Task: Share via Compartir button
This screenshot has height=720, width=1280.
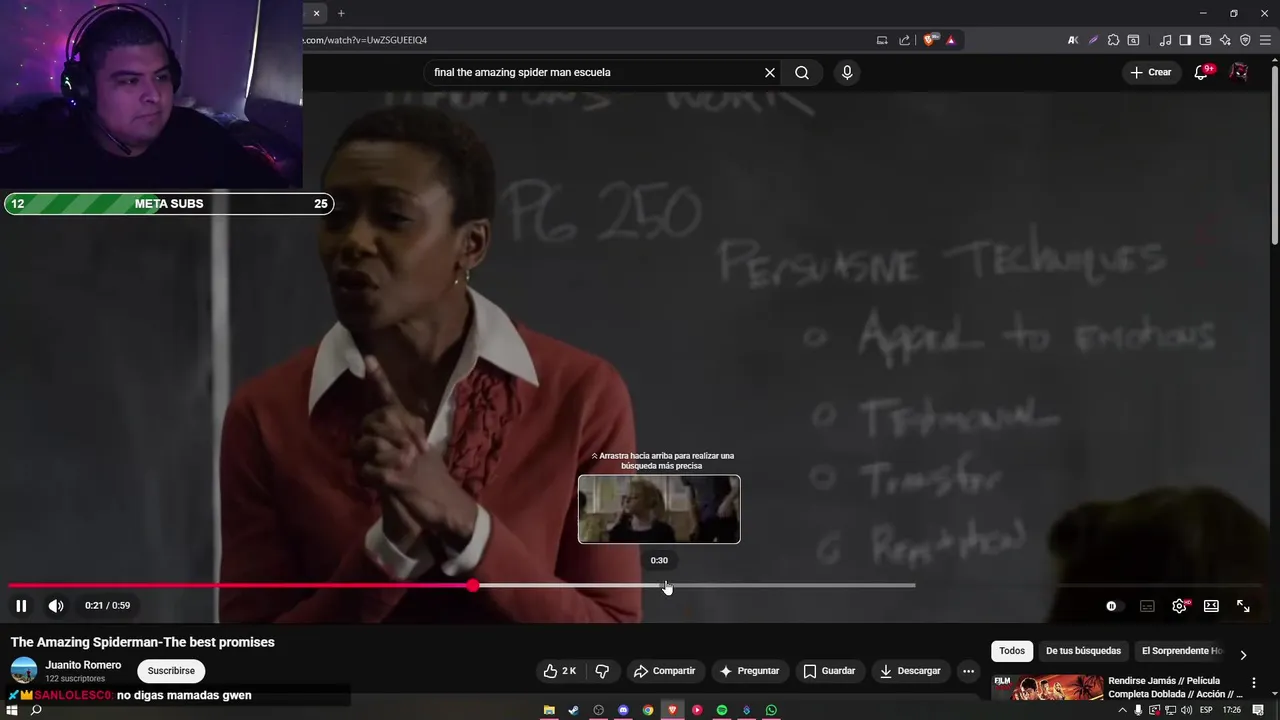Action: click(665, 671)
